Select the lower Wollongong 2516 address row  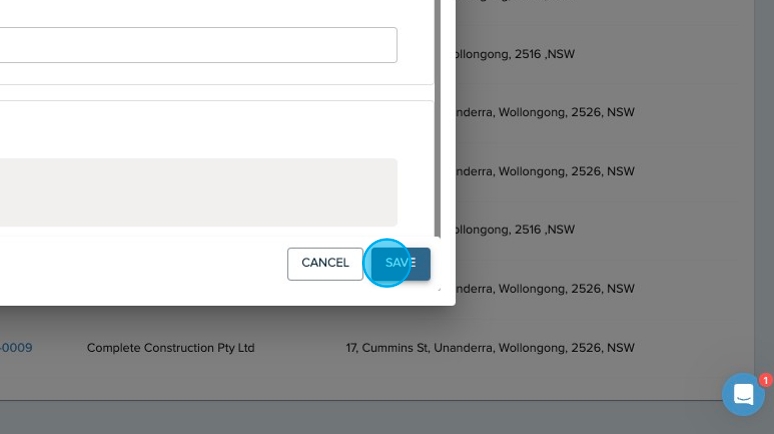[x=510, y=229]
